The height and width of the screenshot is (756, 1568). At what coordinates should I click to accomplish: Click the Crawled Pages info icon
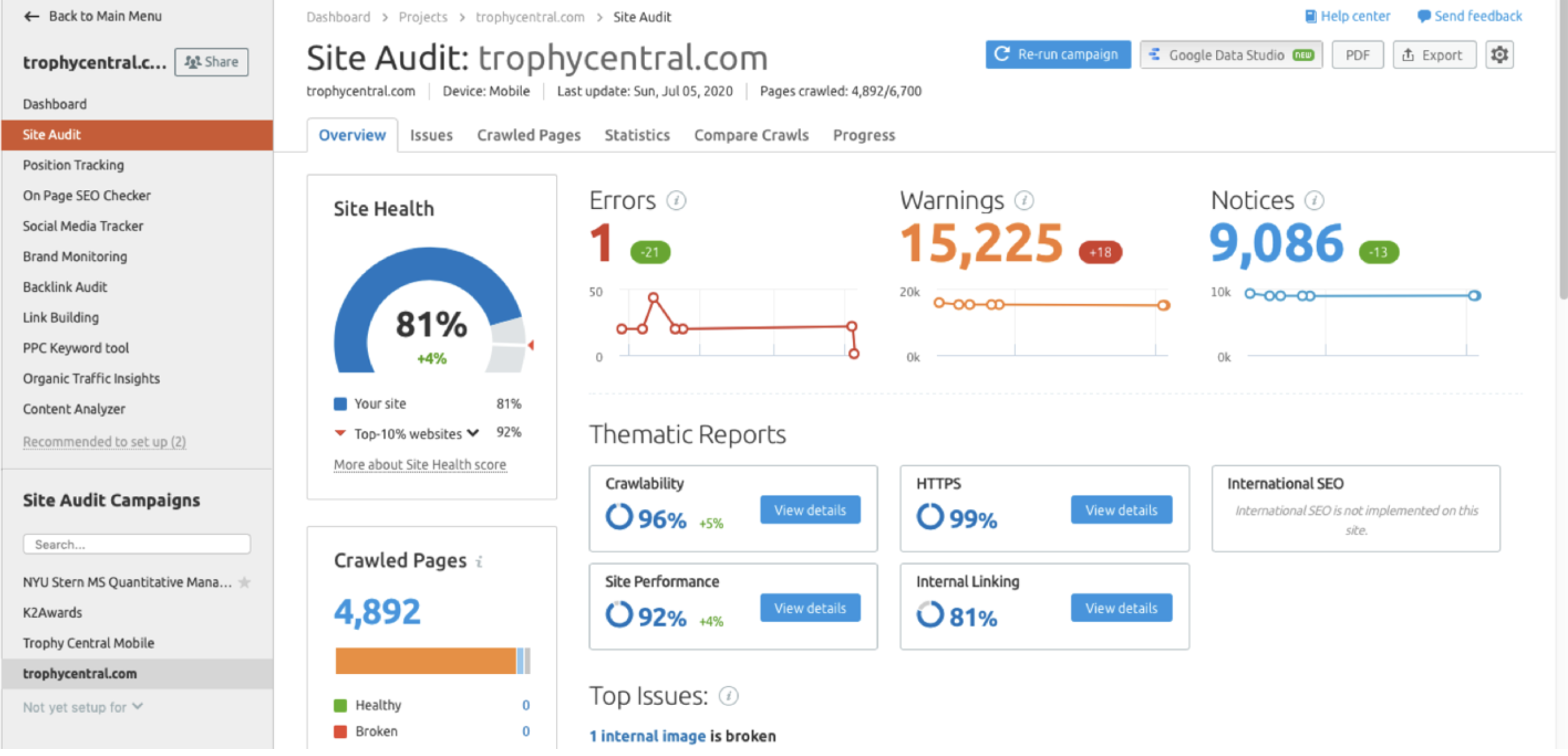(x=479, y=562)
